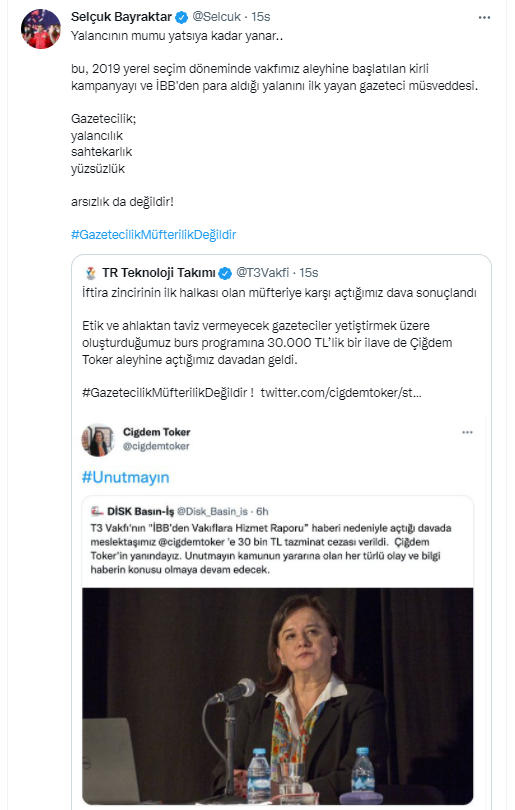Open the twitter.com/cigdemtoker link
515x810 pixels.
coord(341,393)
